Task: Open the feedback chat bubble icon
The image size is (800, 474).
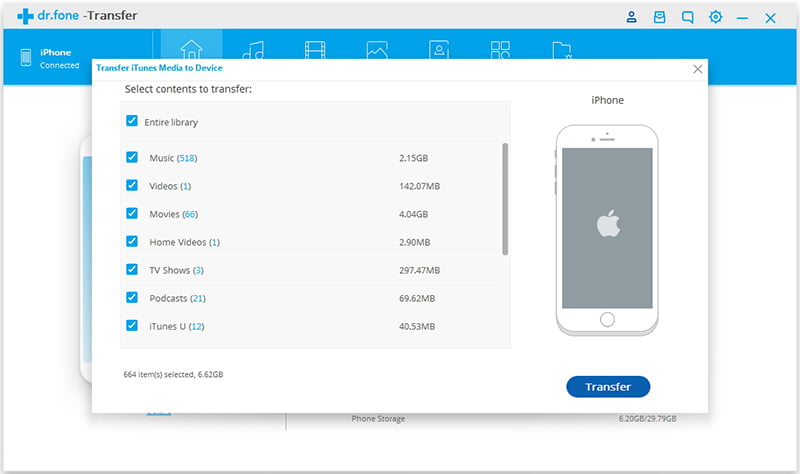Action: pyautogui.click(x=687, y=18)
